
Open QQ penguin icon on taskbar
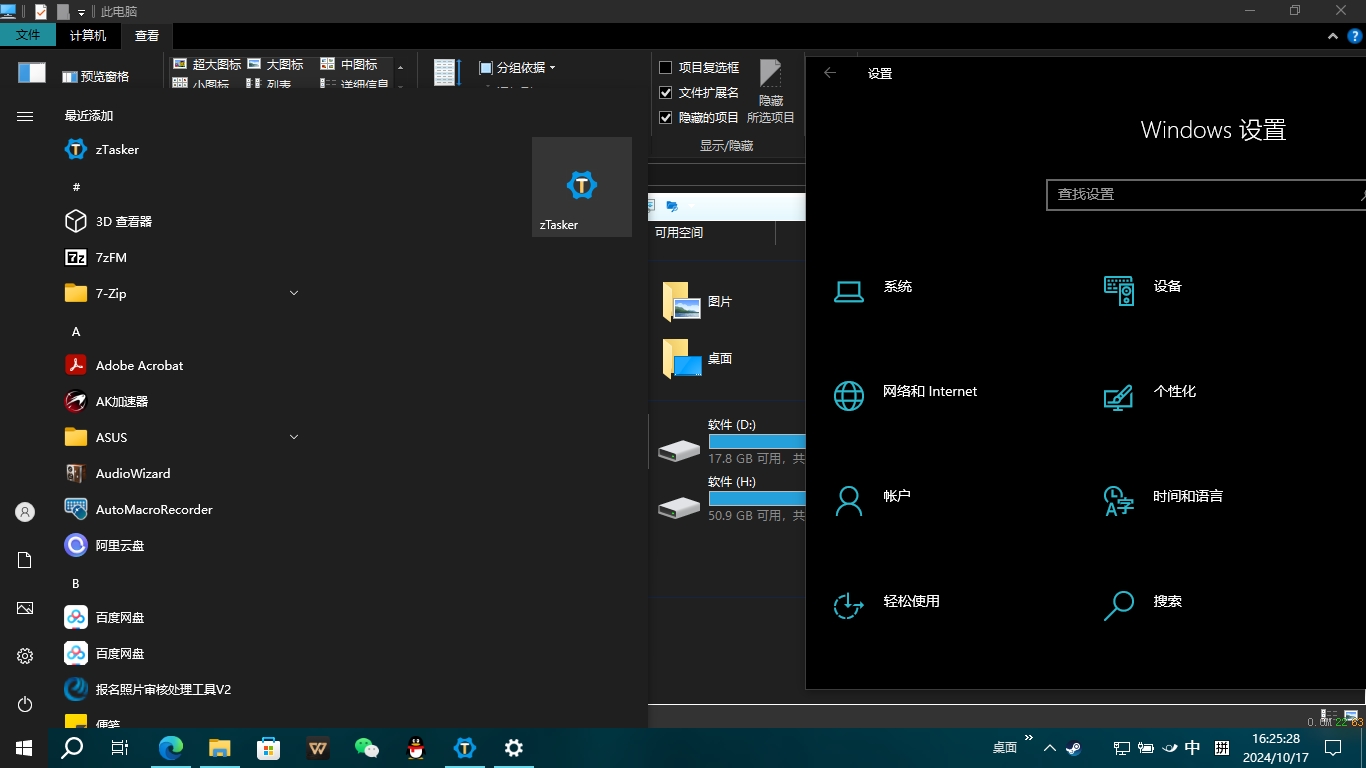(x=416, y=747)
